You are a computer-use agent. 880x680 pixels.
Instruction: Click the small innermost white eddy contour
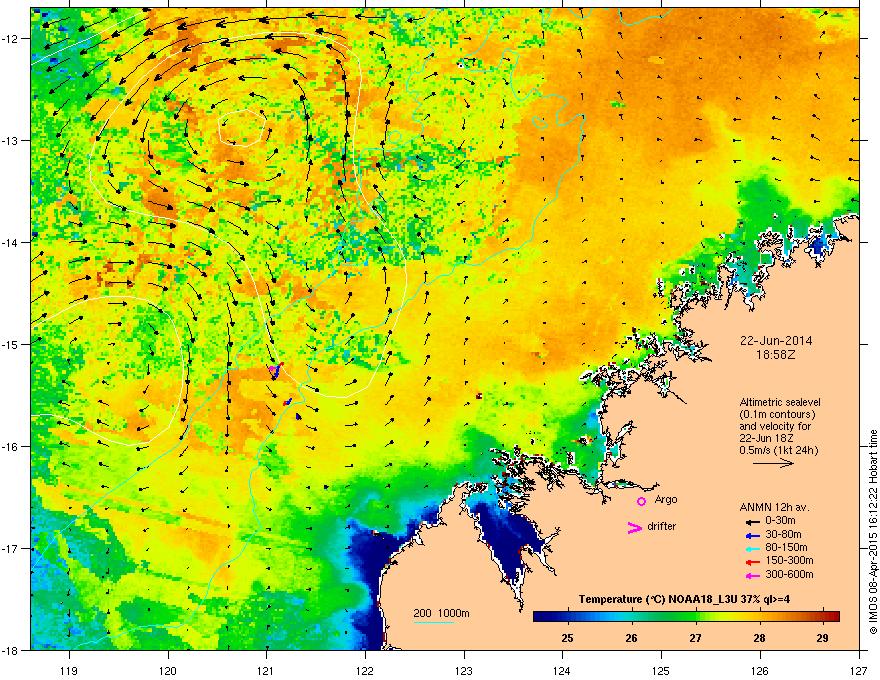[x=242, y=128]
